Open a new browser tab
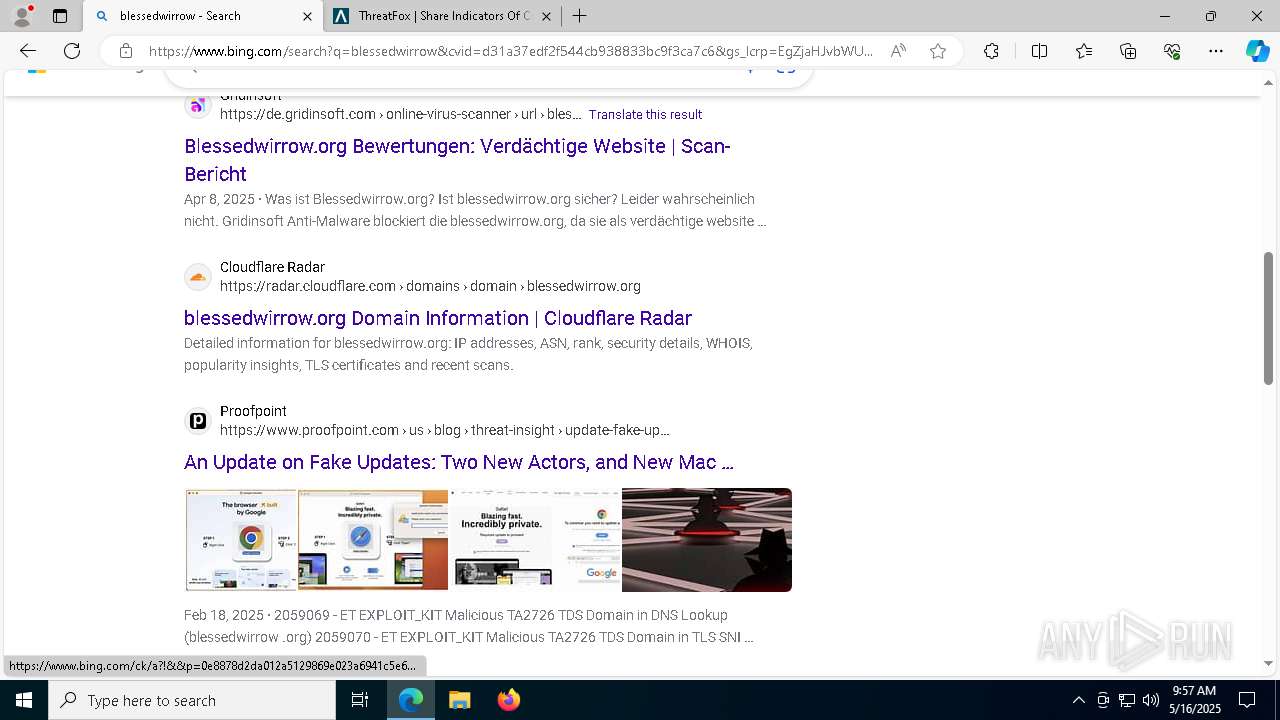 [x=579, y=16]
